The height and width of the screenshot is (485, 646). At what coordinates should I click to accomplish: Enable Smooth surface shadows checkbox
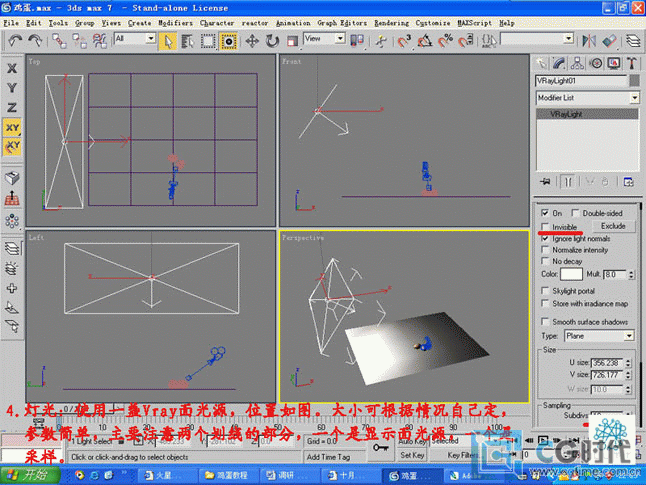click(545, 321)
